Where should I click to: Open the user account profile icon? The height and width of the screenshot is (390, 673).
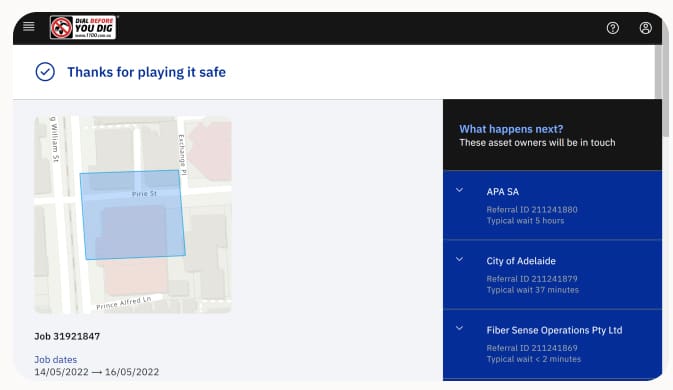pyautogui.click(x=646, y=28)
